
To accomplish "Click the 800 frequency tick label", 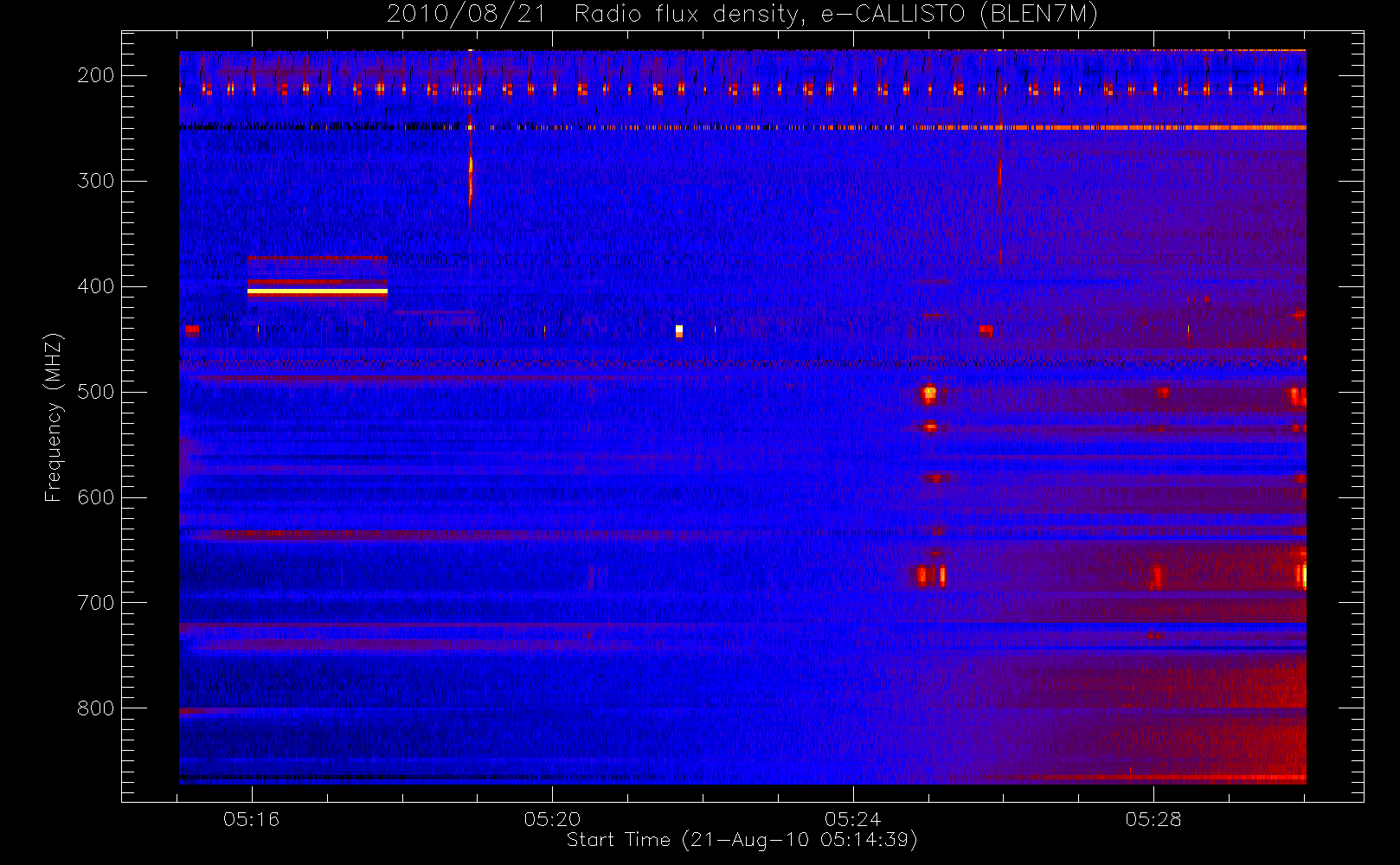I will (x=96, y=708).
